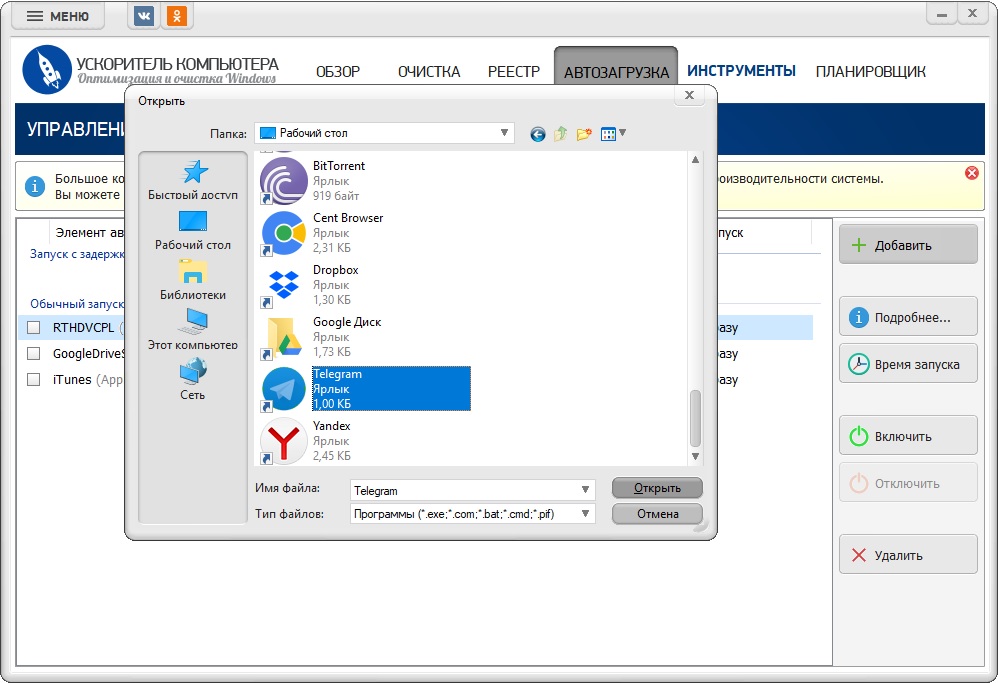The width and height of the screenshot is (998, 683).
Task: Click the file list scroll down arrow
Action: pyautogui.click(x=696, y=456)
